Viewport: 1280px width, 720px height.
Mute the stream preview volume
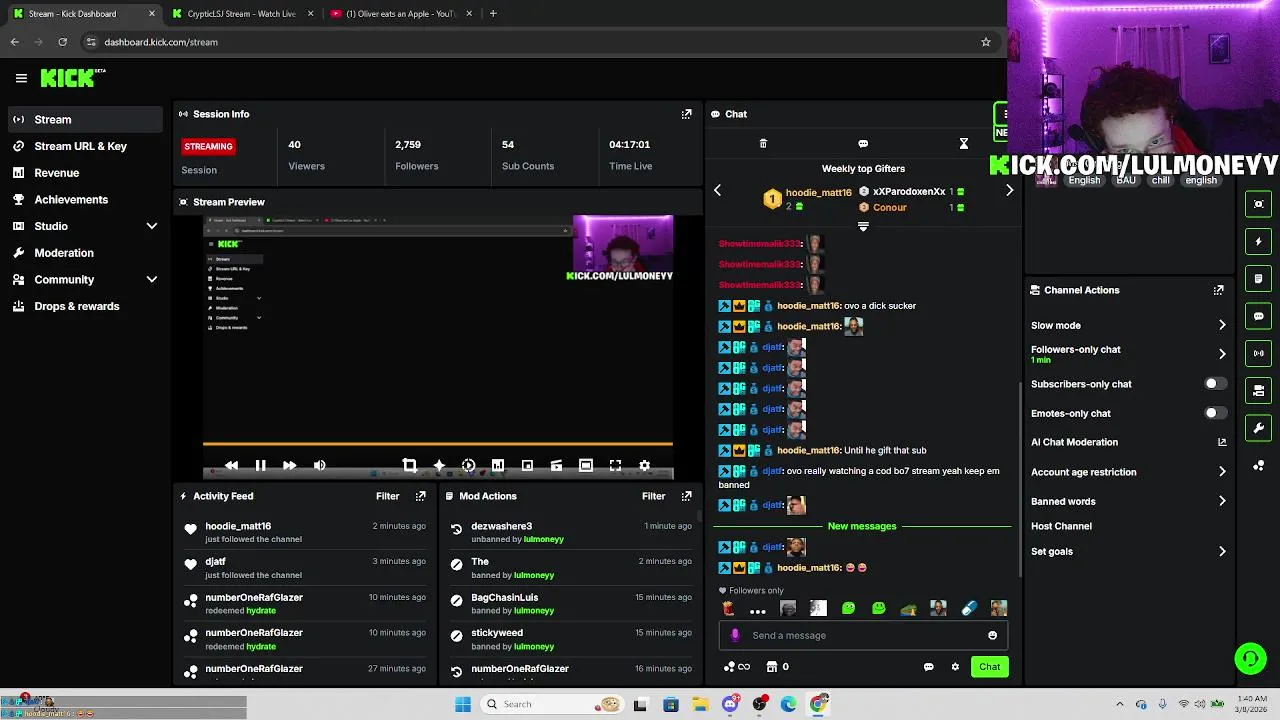[x=319, y=465]
